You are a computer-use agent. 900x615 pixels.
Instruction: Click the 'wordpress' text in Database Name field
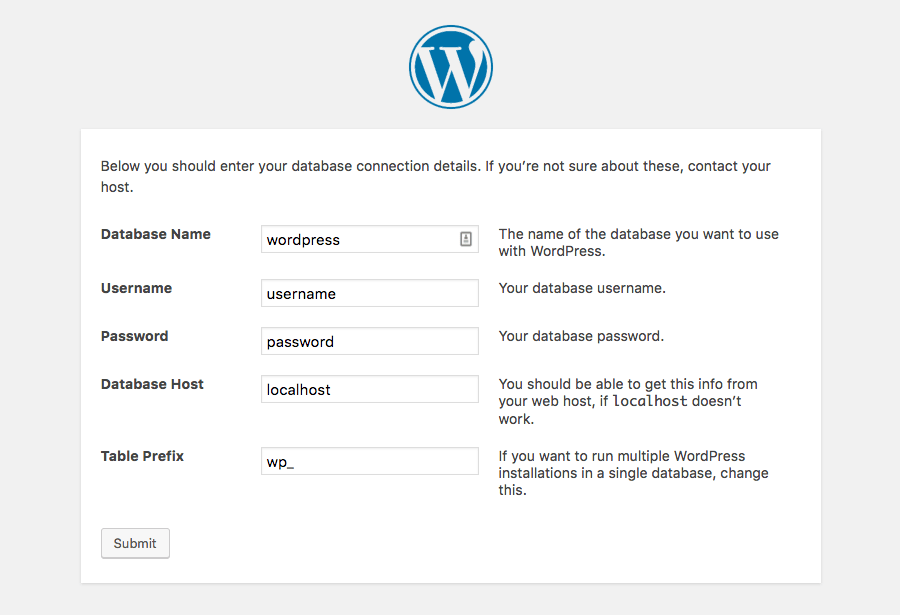click(302, 239)
